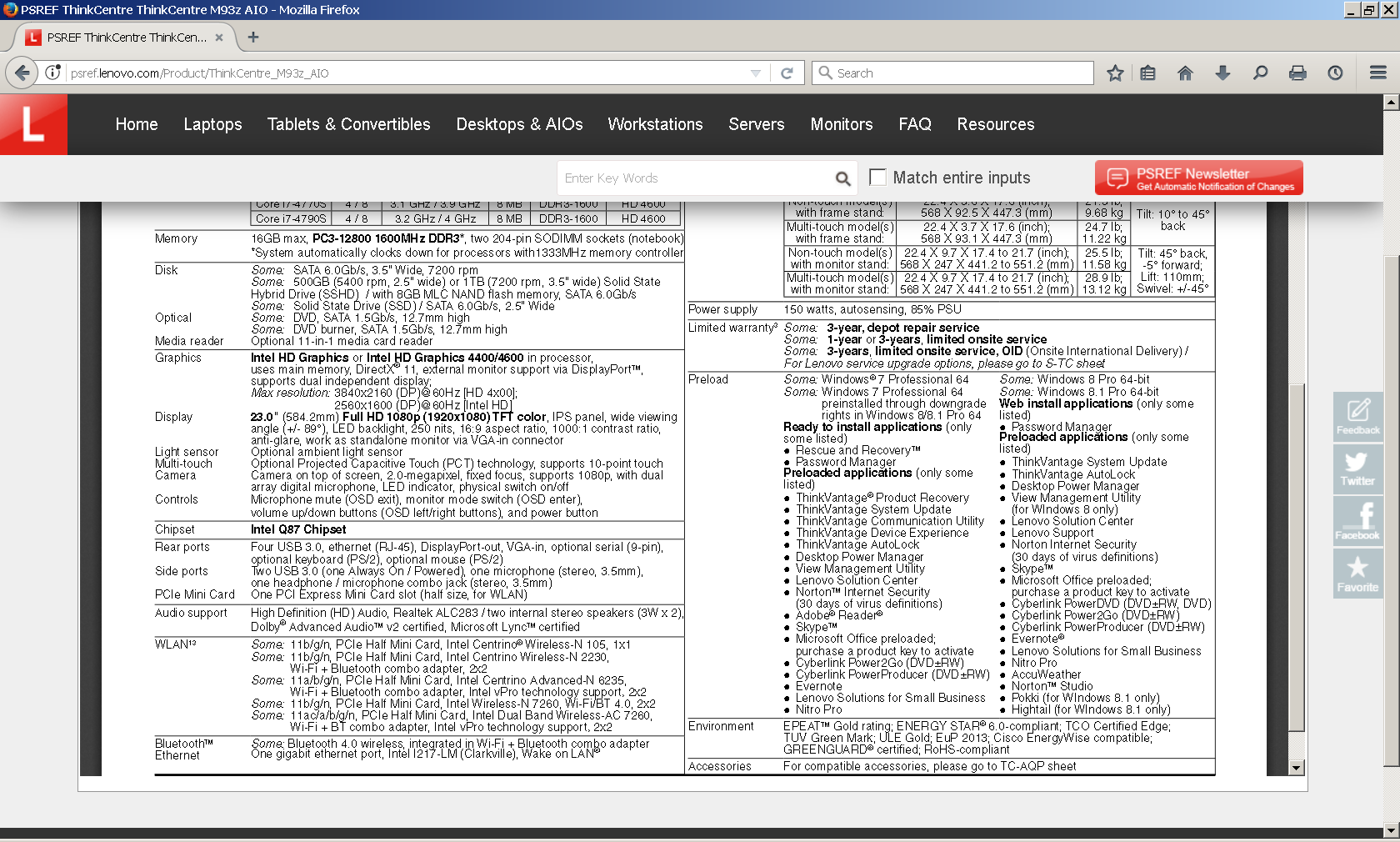Click the inner document vertical scrollbar thumb

coord(1296,558)
